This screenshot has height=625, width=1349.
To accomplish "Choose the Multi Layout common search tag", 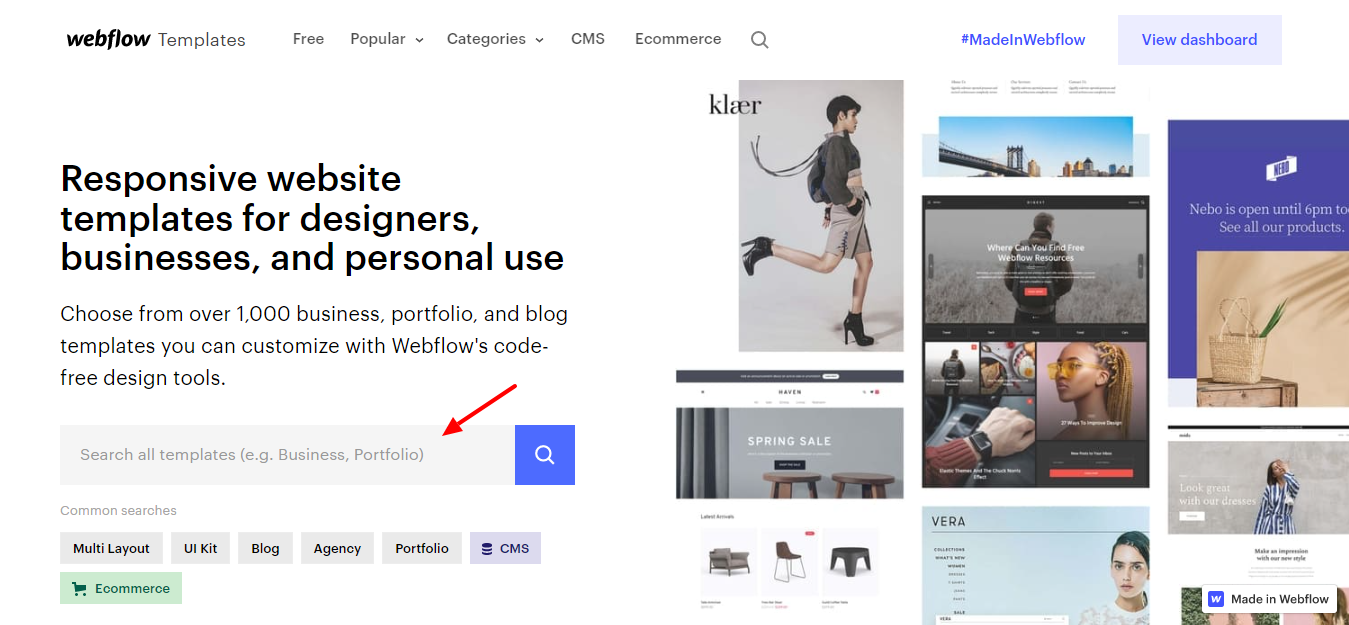I will tap(111, 548).
